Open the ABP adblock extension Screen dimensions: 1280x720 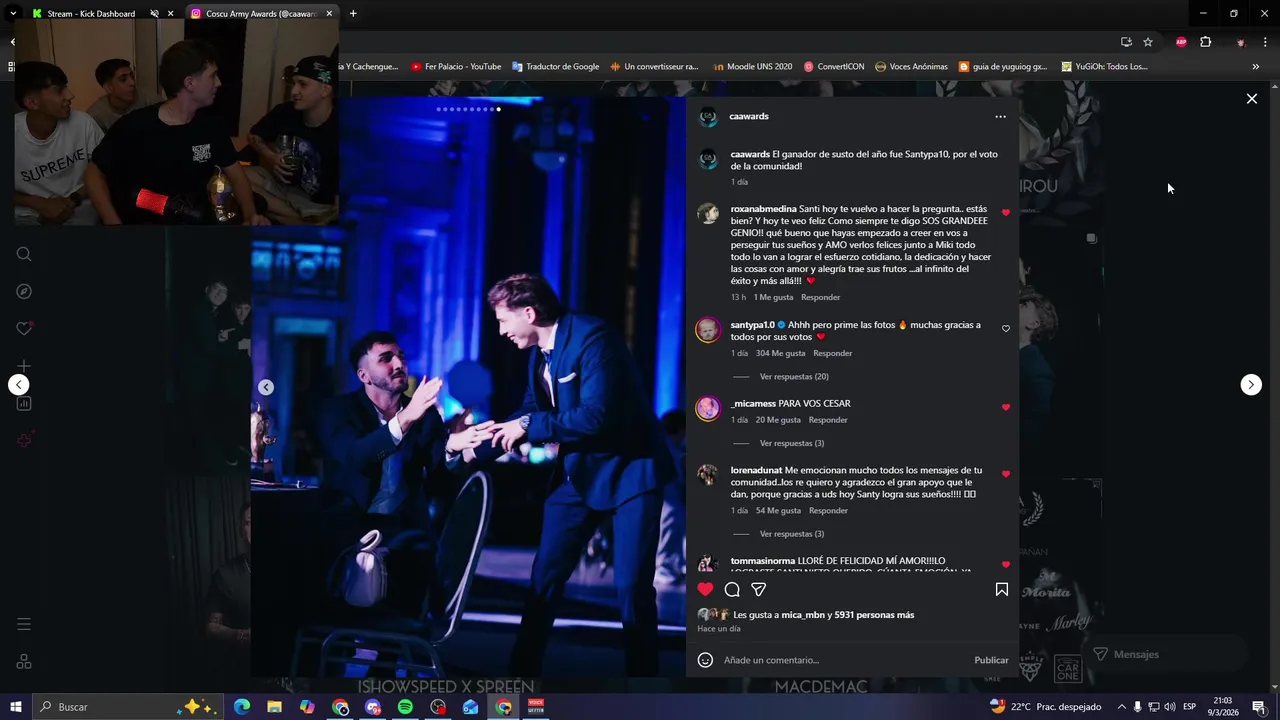coord(1181,42)
